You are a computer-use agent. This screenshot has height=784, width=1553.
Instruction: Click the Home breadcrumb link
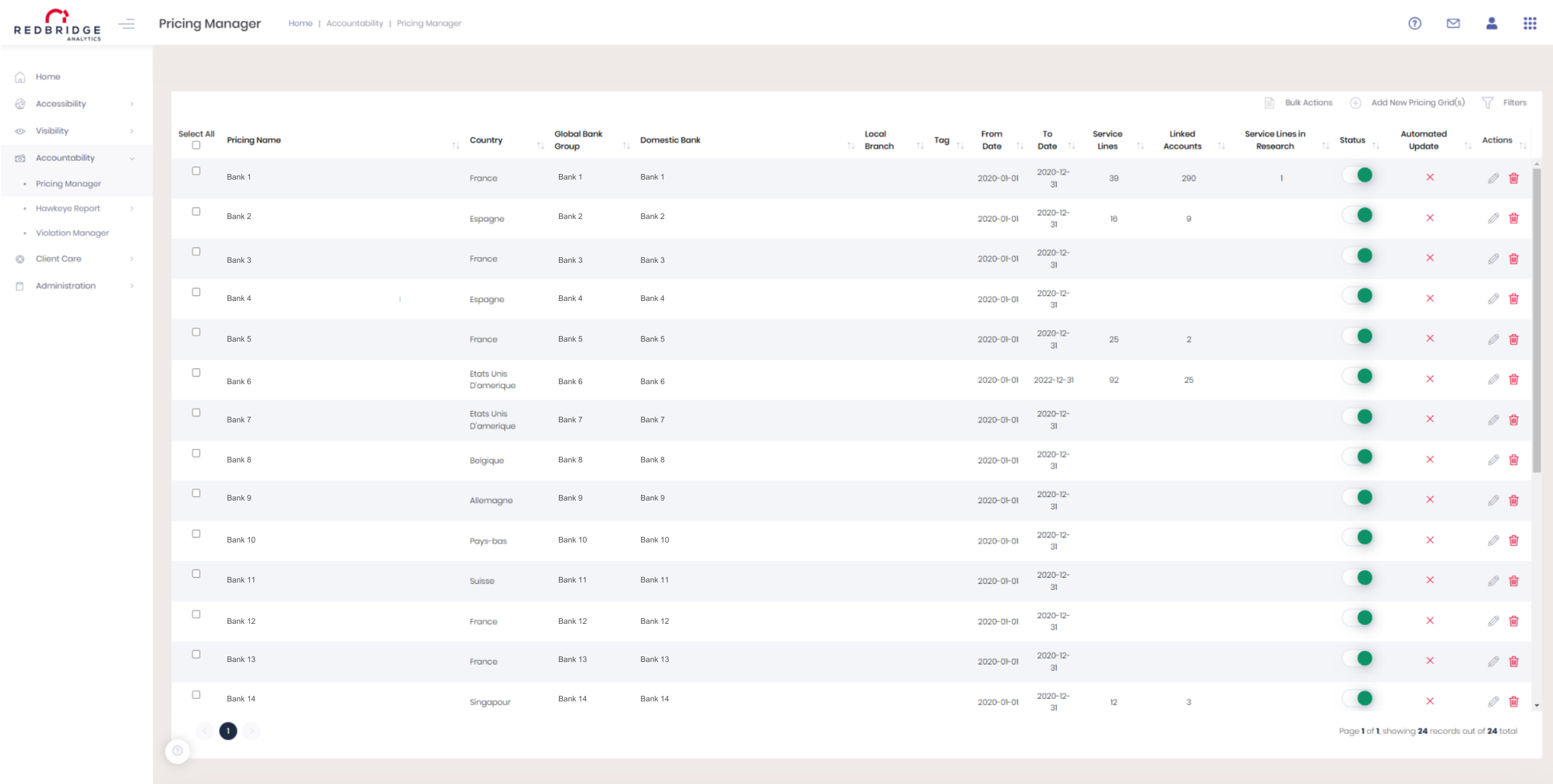300,23
